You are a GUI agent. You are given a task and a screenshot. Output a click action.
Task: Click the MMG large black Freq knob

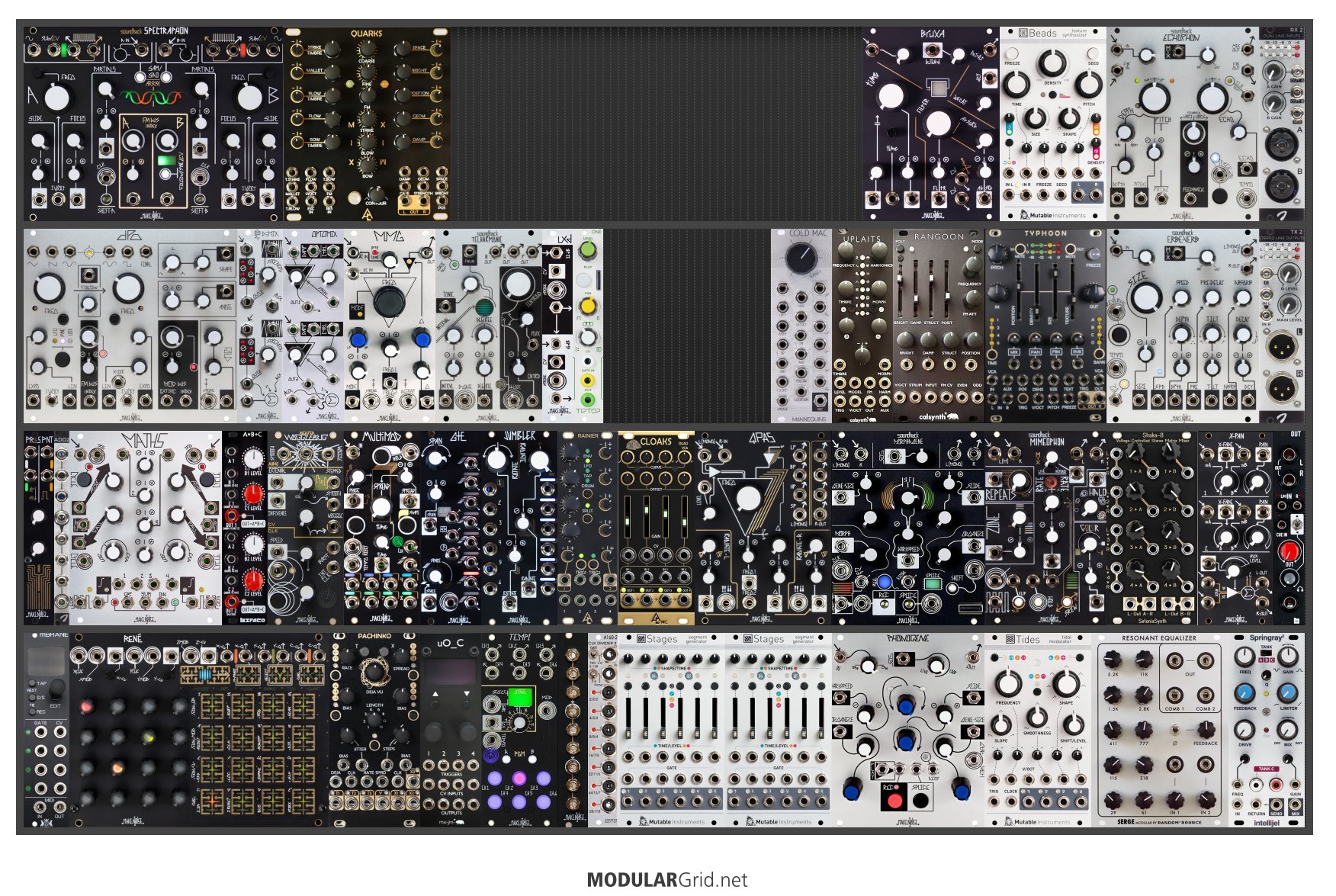388,303
